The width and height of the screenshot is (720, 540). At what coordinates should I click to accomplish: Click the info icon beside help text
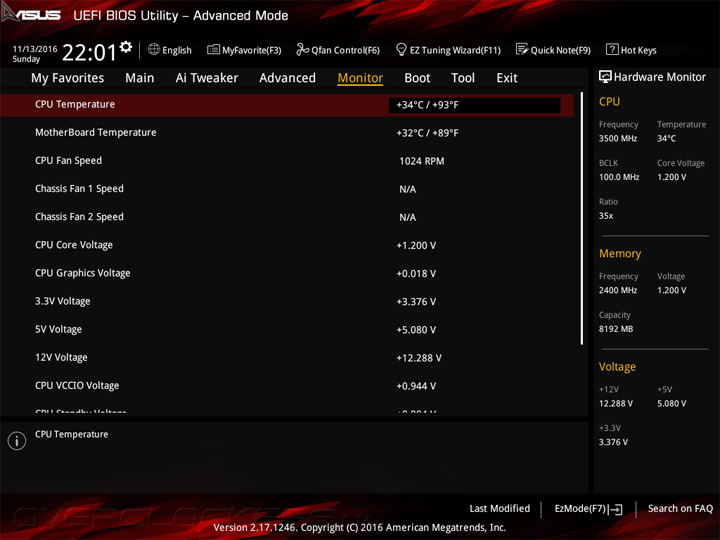point(17,441)
